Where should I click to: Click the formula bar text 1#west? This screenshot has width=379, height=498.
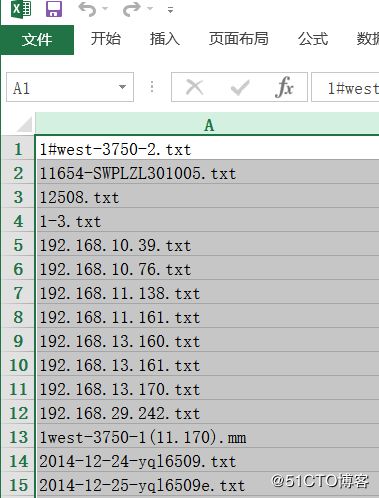353,88
